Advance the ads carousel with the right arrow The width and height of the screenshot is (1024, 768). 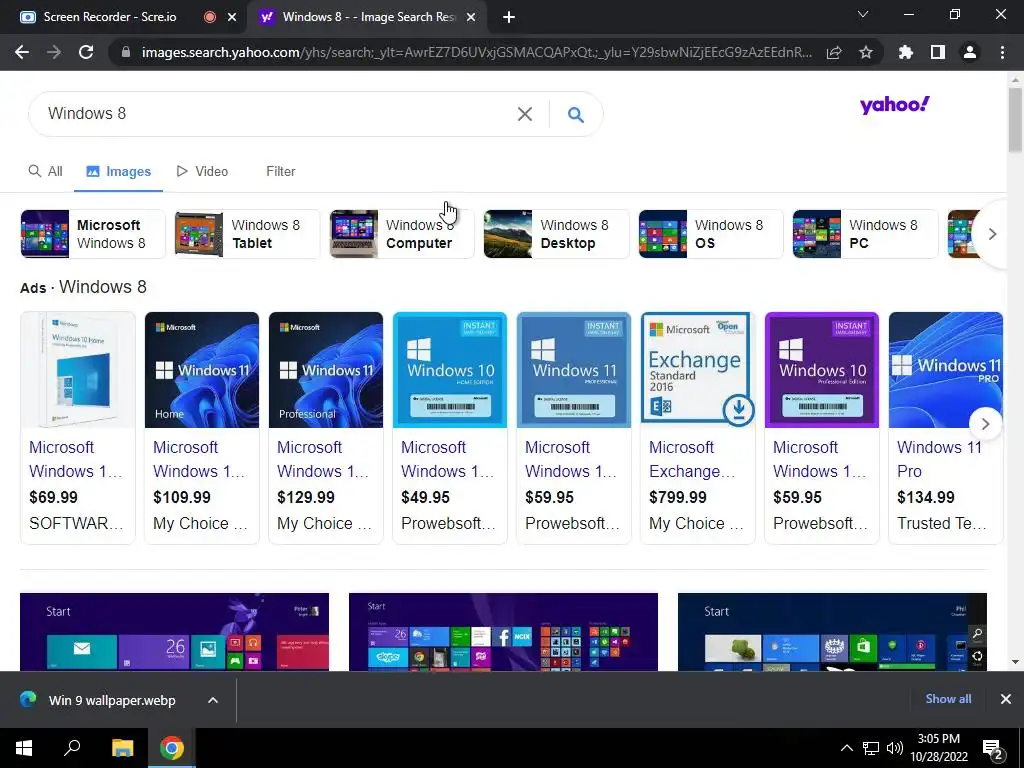(x=985, y=424)
